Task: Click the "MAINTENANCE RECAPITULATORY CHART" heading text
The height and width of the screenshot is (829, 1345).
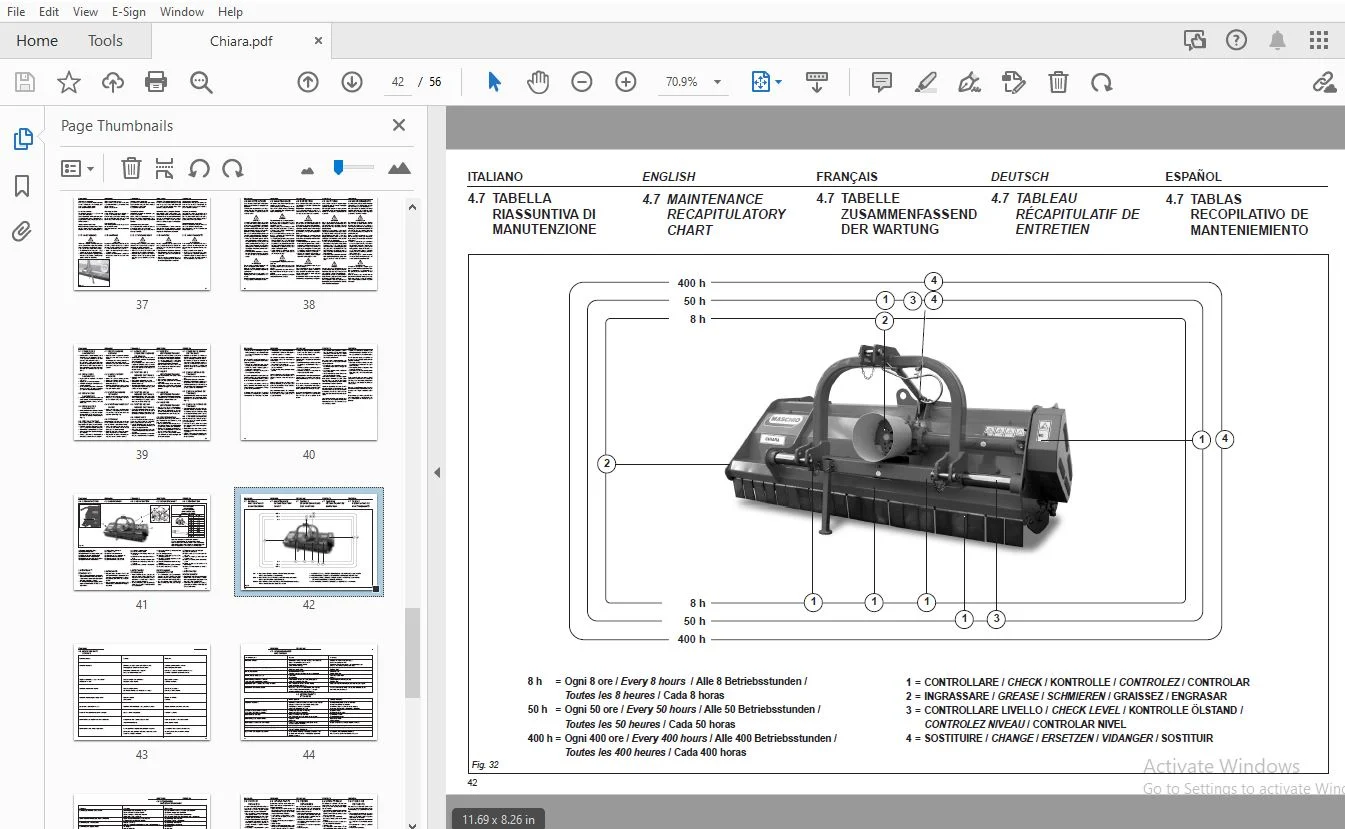Action: pos(727,214)
